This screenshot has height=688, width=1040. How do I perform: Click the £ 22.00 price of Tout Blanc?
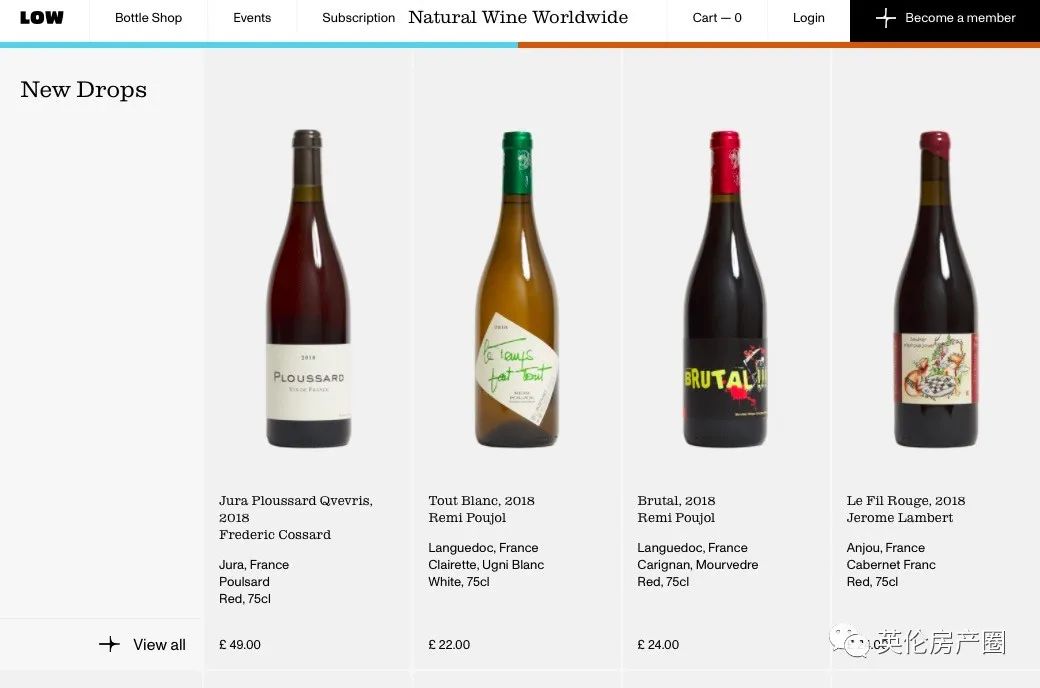(x=449, y=645)
